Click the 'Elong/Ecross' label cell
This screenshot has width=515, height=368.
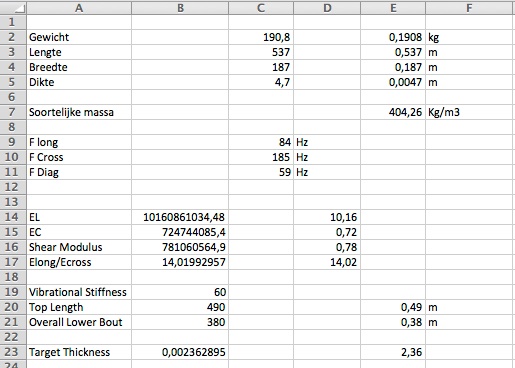click(x=79, y=262)
